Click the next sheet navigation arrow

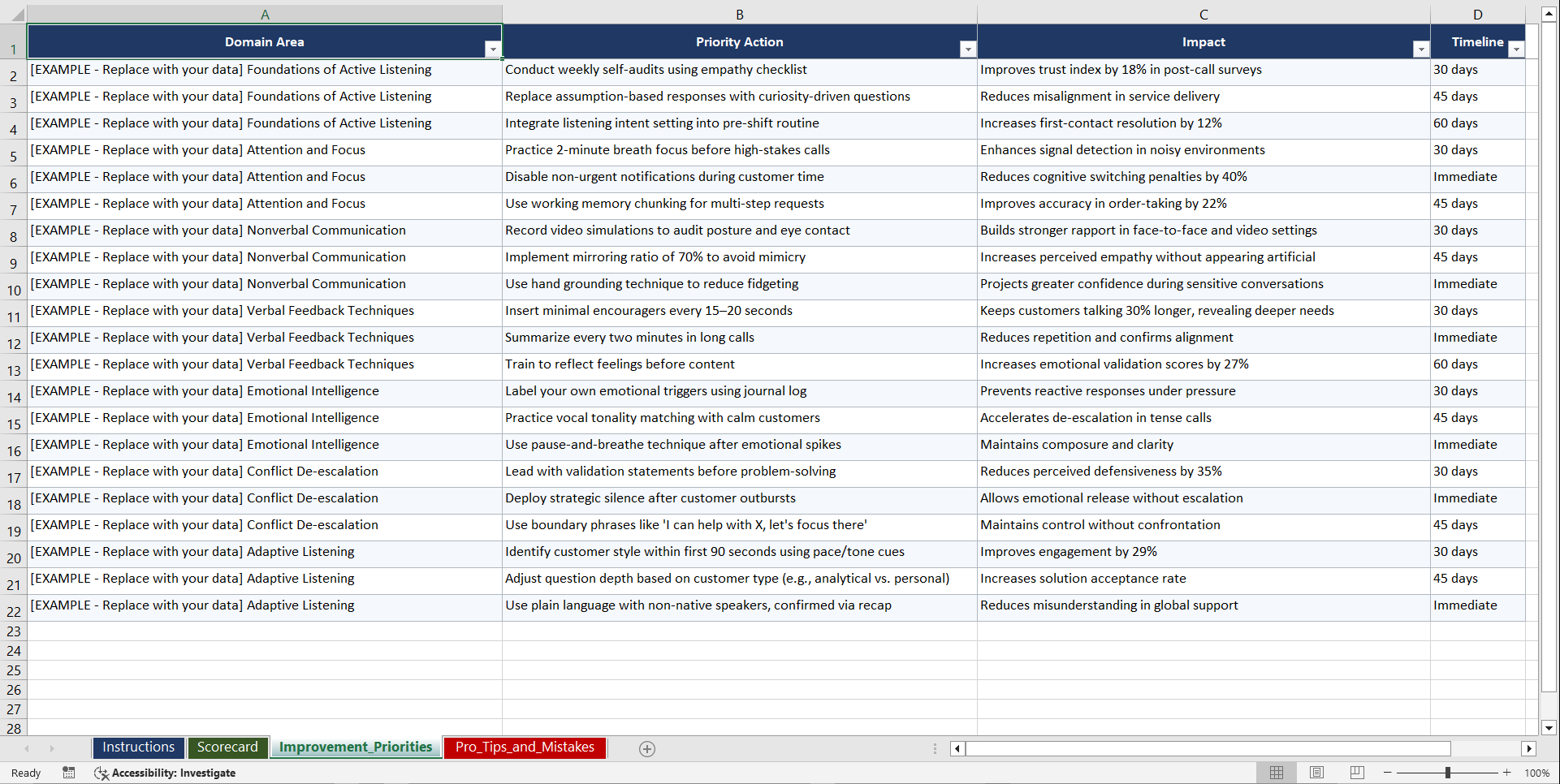[52, 748]
